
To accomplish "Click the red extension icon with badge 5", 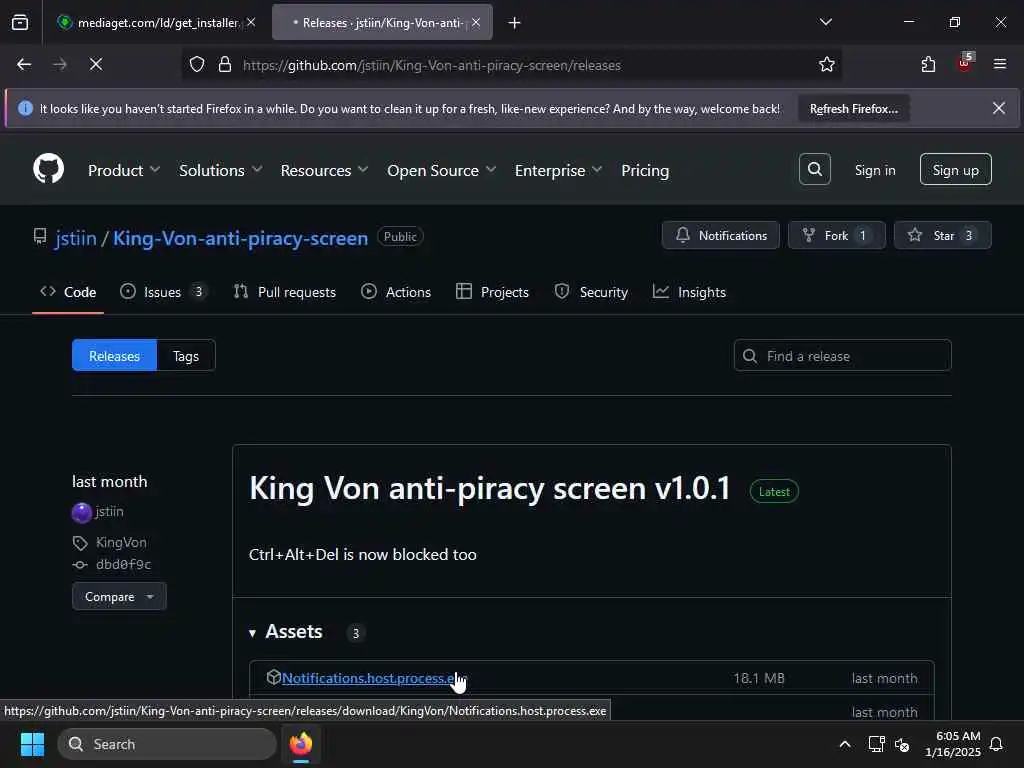I will [965, 63].
